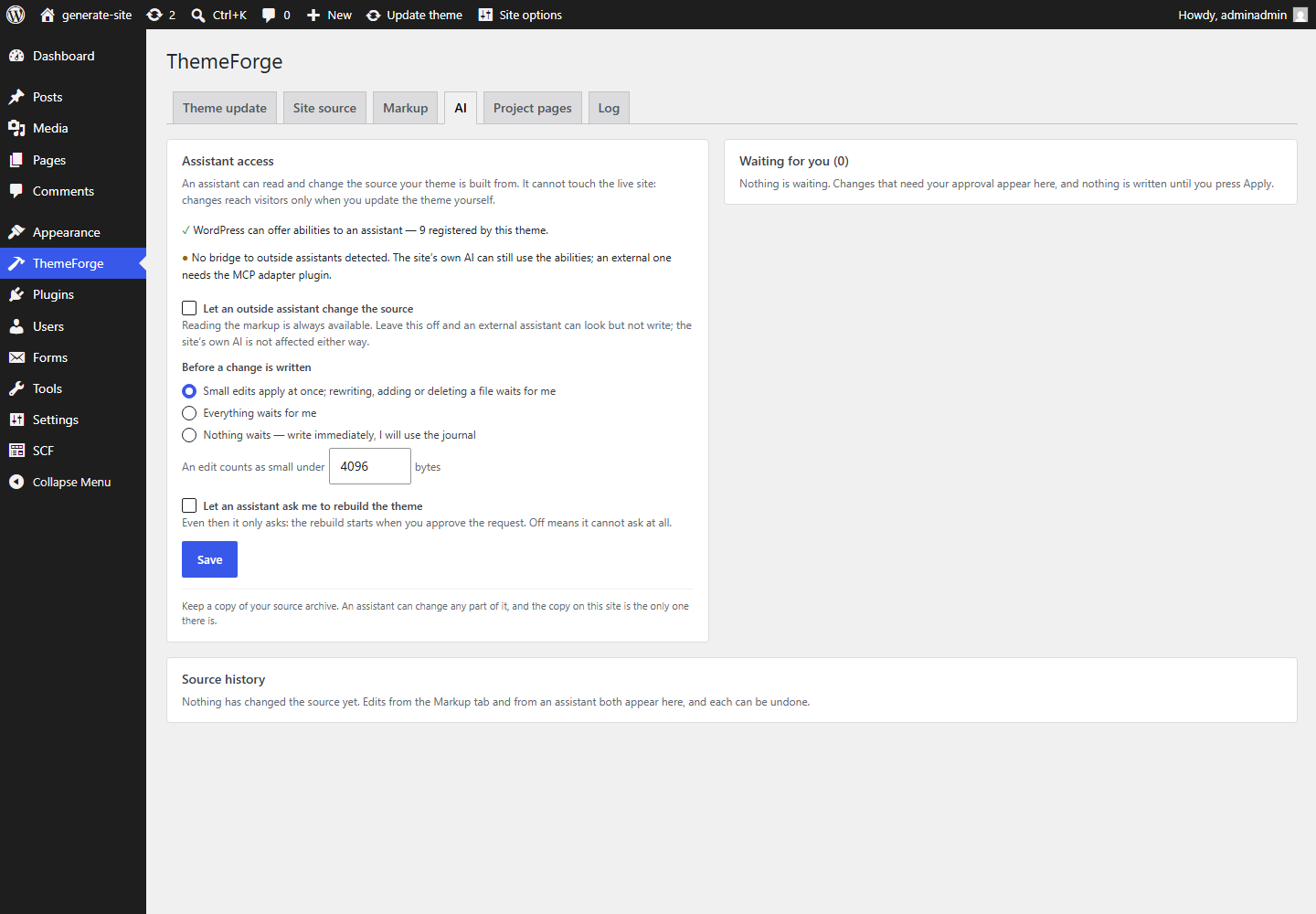Click the blue Save button

[209, 559]
